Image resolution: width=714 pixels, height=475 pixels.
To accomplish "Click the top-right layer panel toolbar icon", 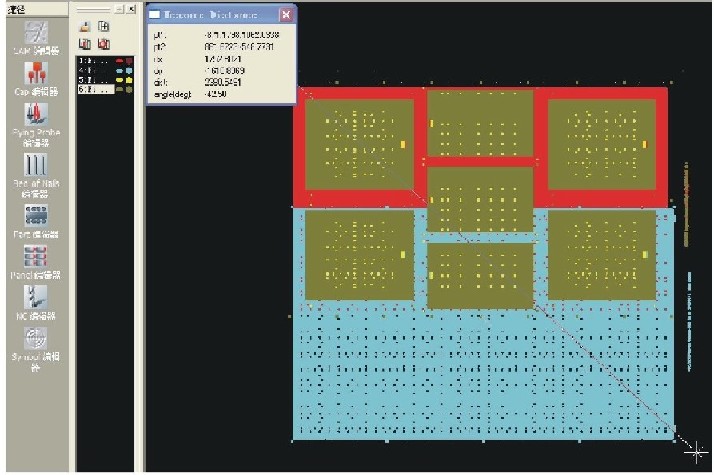I will point(103,27).
